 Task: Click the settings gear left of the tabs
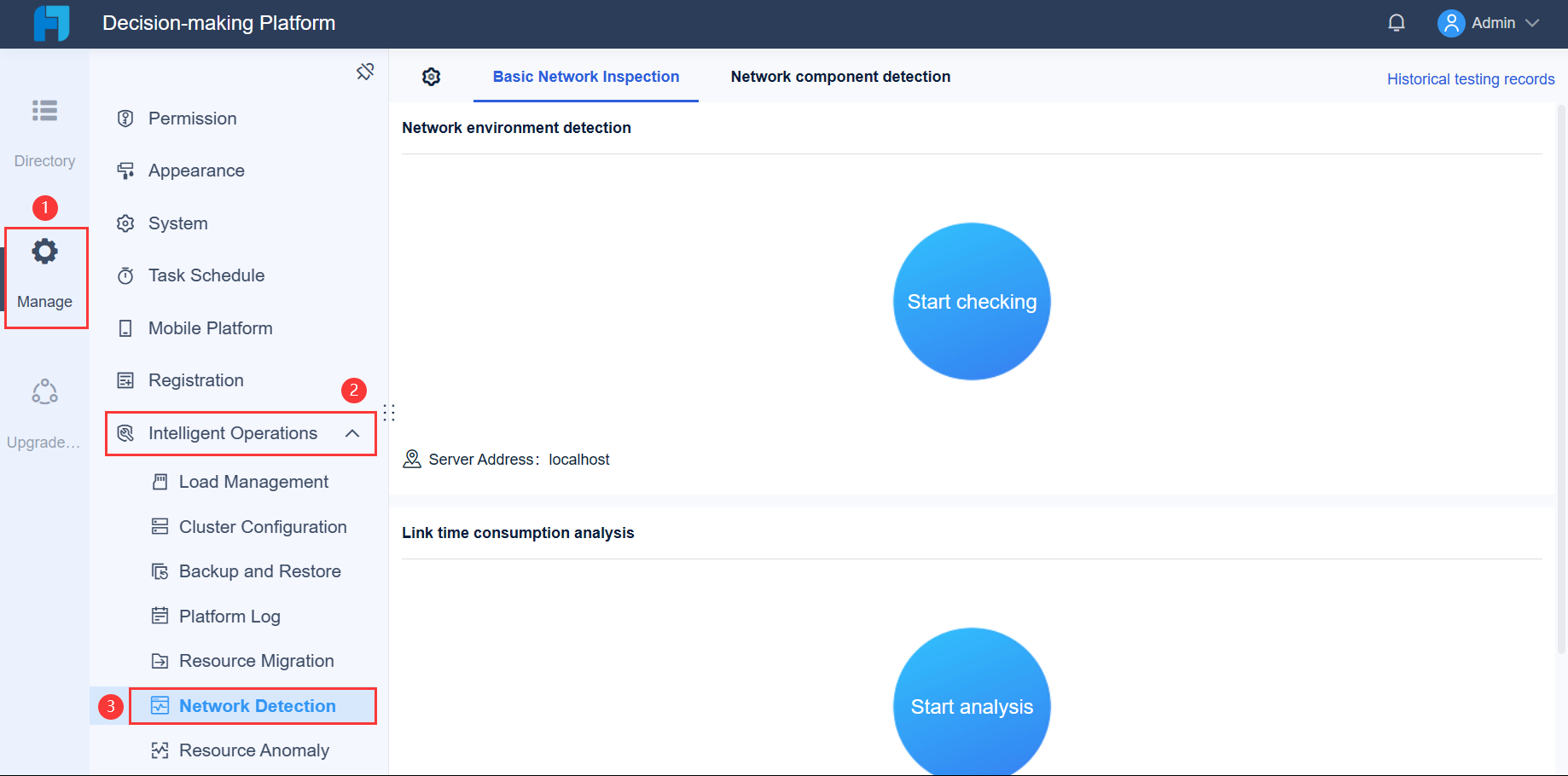(431, 76)
